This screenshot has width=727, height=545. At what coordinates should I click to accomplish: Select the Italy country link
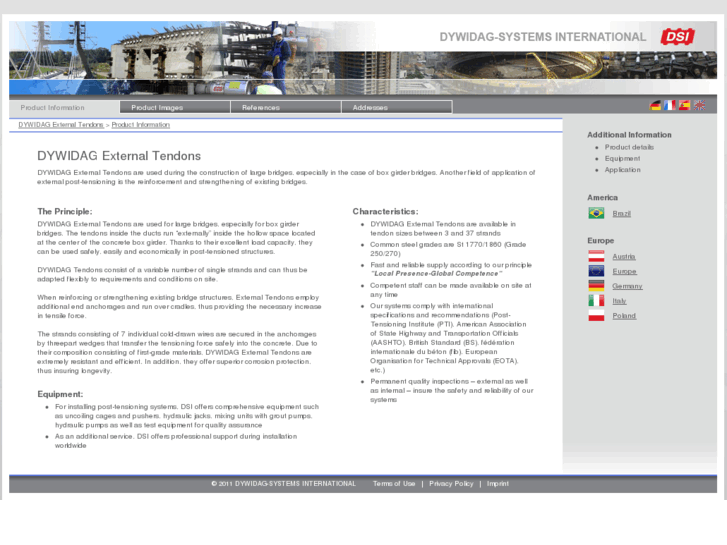619,301
